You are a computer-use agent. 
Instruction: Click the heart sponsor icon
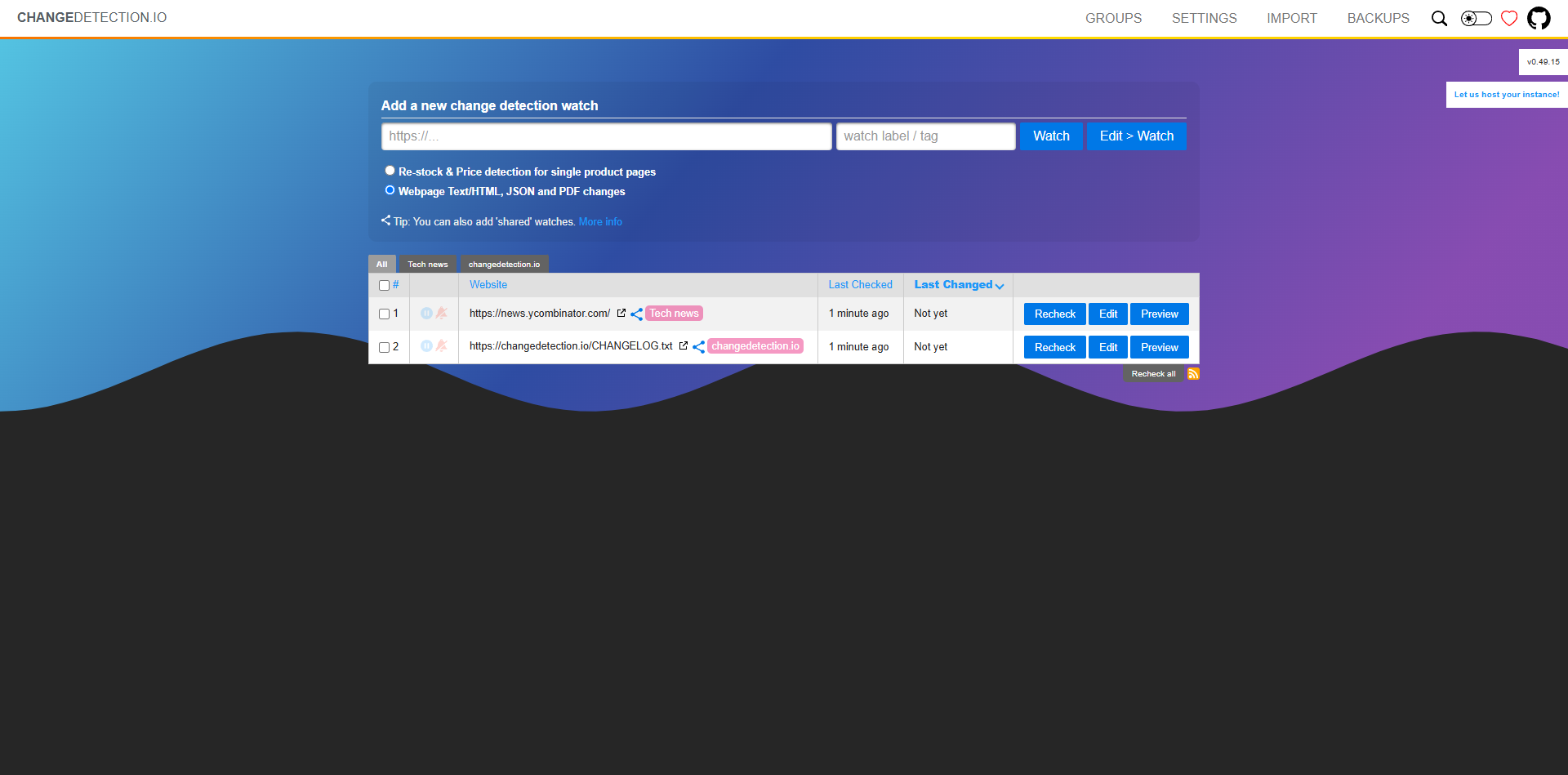1509,18
